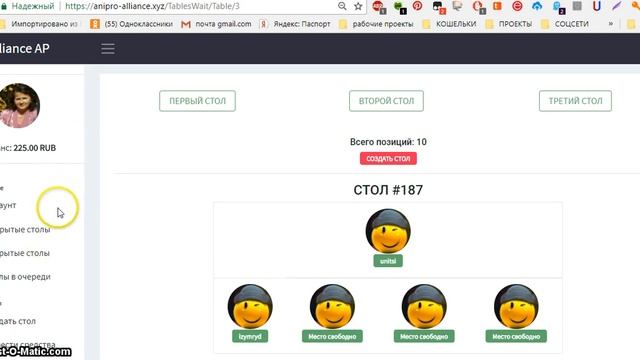Click the столы в очереди sidebar item
The width and height of the screenshot is (640, 360).
(x=25, y=277)
